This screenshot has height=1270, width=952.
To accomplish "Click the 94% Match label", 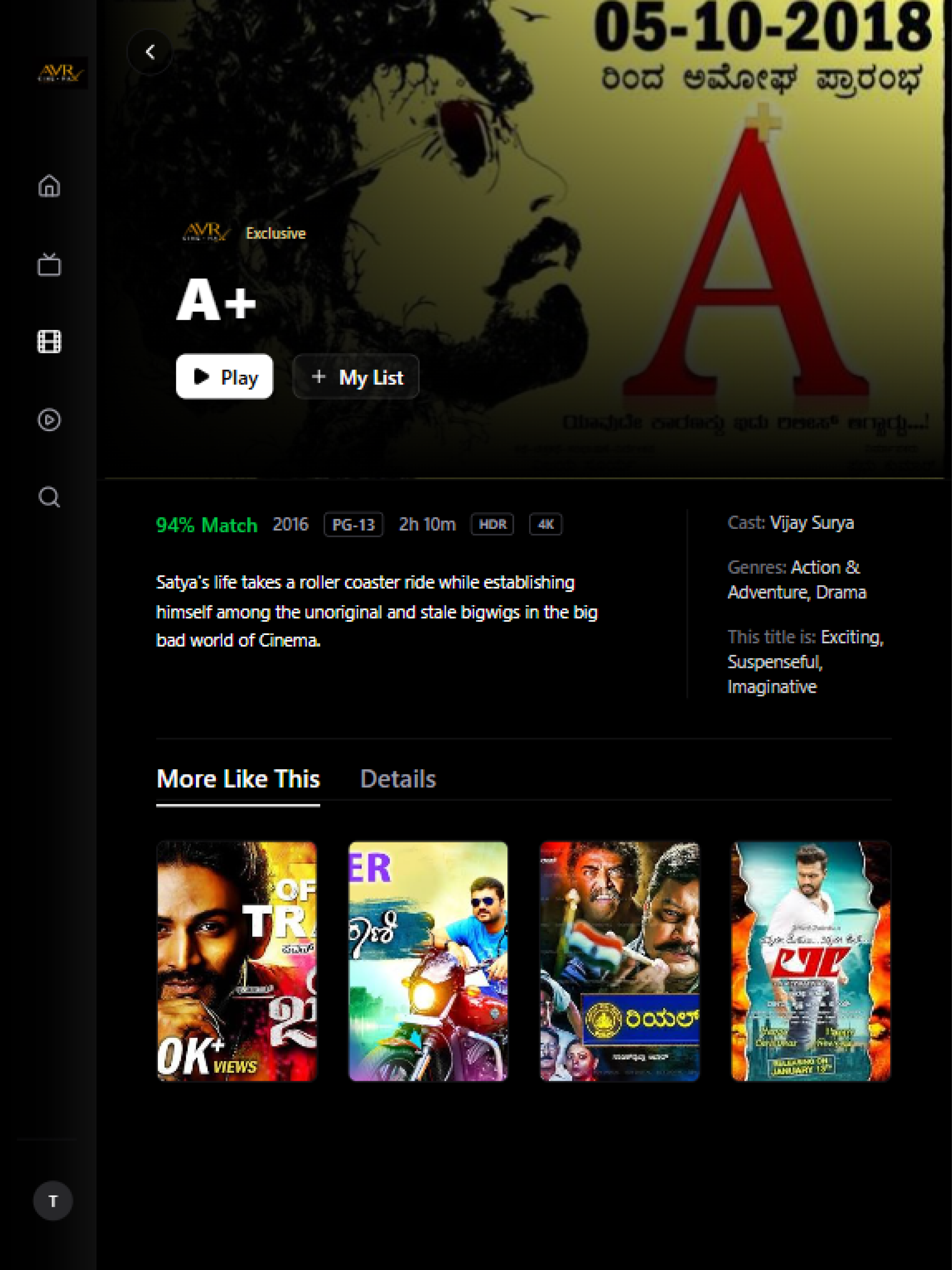I will pyautogui.click(x=207, y=525).
